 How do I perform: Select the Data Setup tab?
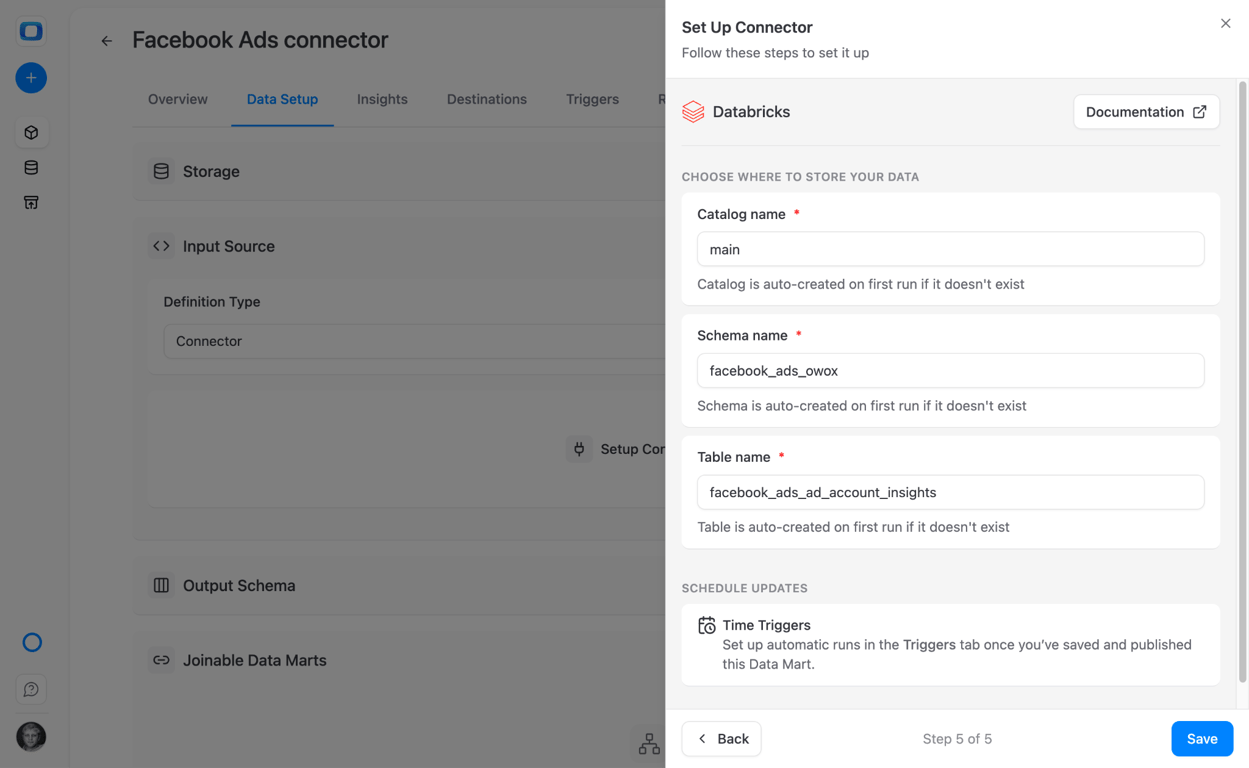282,99
